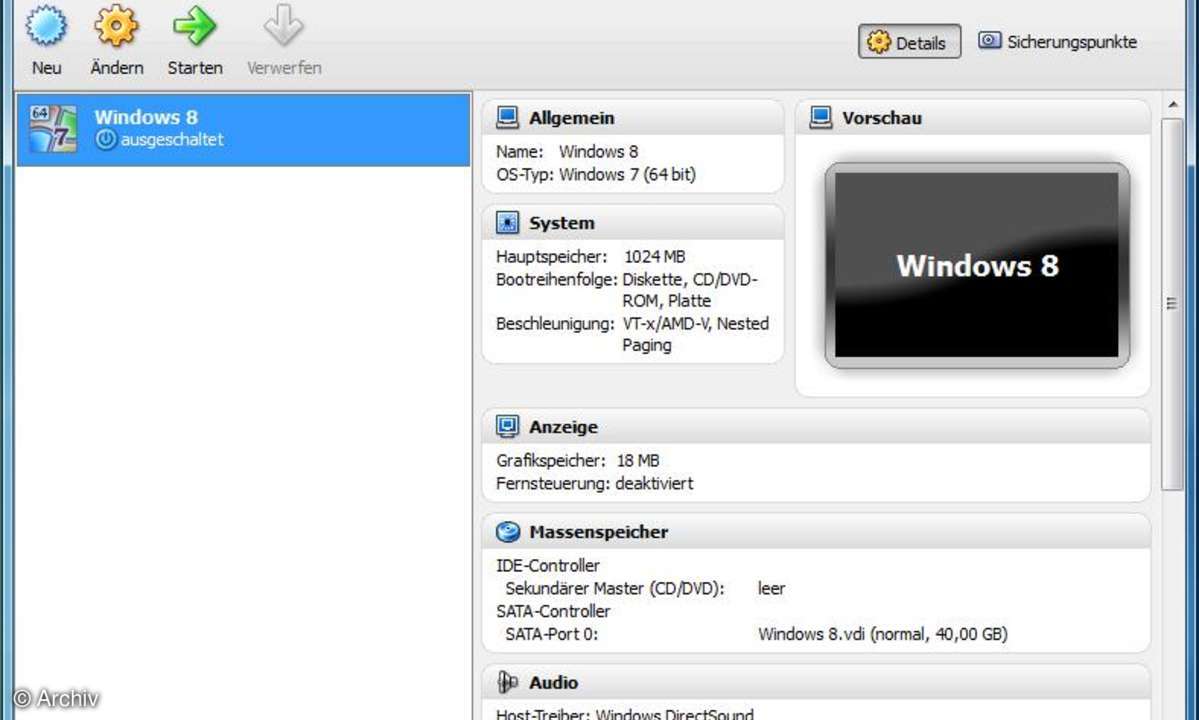The width and height of the screenshot is (1199, 720).
Task: Click the System chip icon
Action: tap(508, 223)
